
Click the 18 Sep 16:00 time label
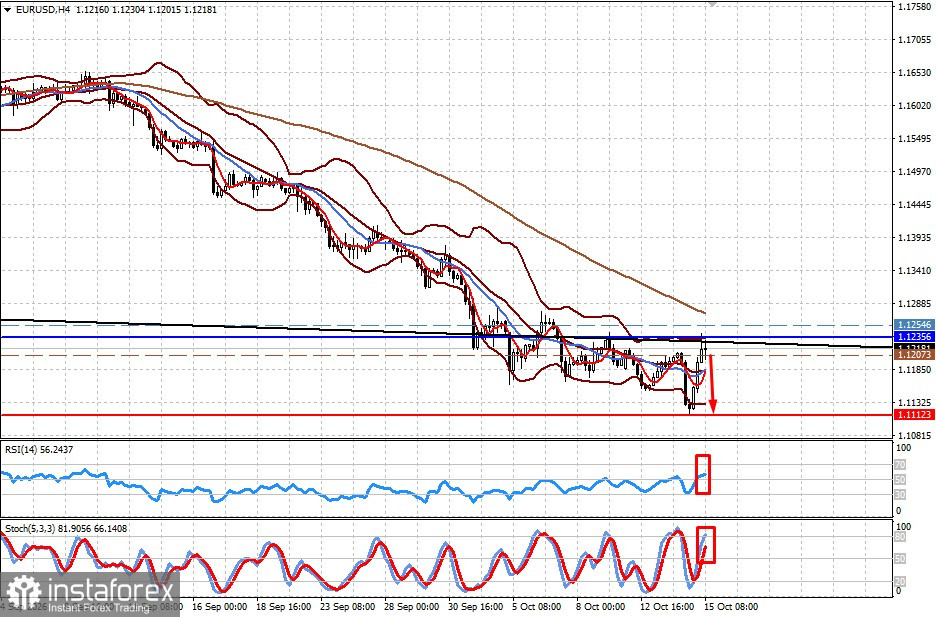pyautogui.click(x=284, y=607)
